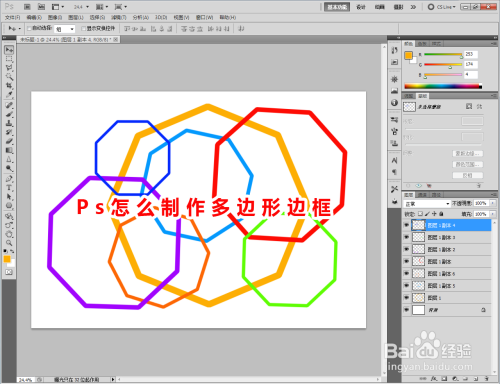Launch Bridge from the application bar
Image resolution: width=500 pixels, height=384 pixels.
[x=27, y=7]
